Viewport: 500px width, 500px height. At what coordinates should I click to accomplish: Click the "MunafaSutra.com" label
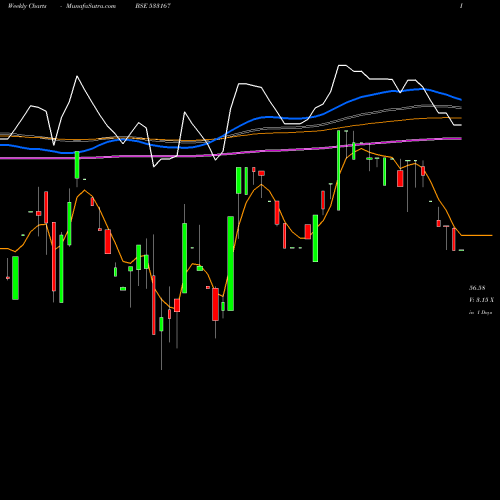(x=91, y=6)
